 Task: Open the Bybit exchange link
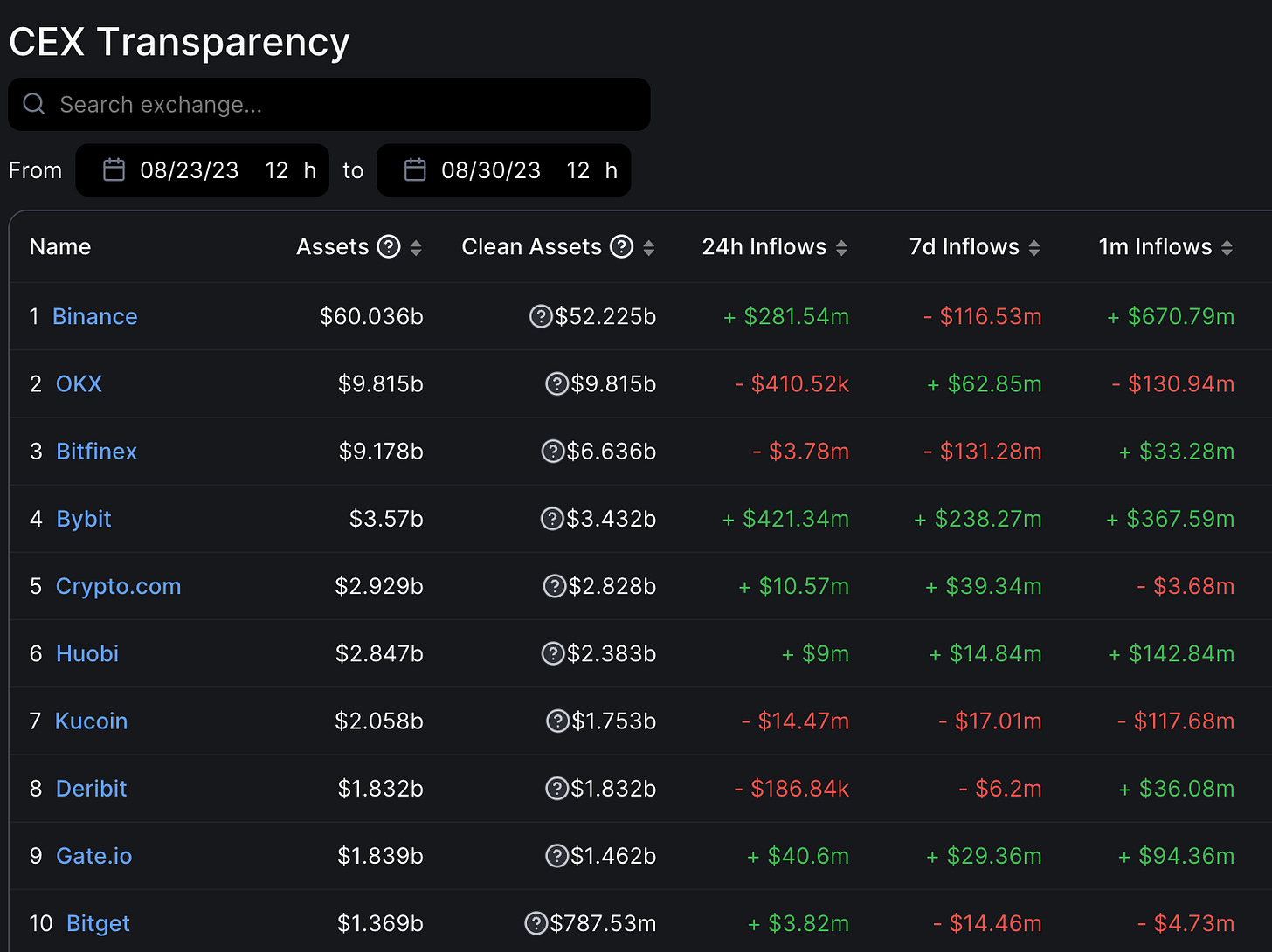click(x=84, y=519)
